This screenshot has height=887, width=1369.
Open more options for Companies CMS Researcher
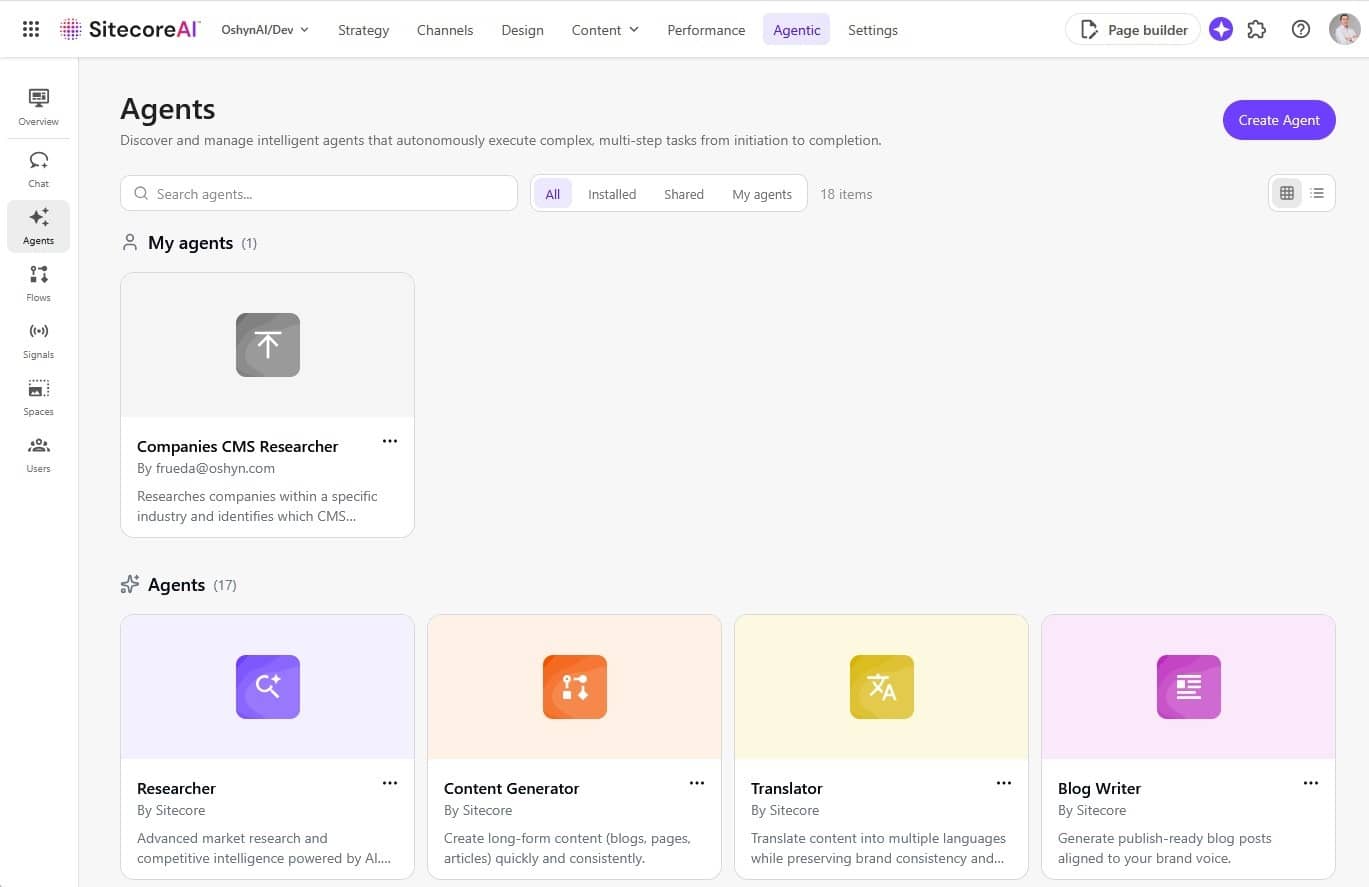coord(390,441)
